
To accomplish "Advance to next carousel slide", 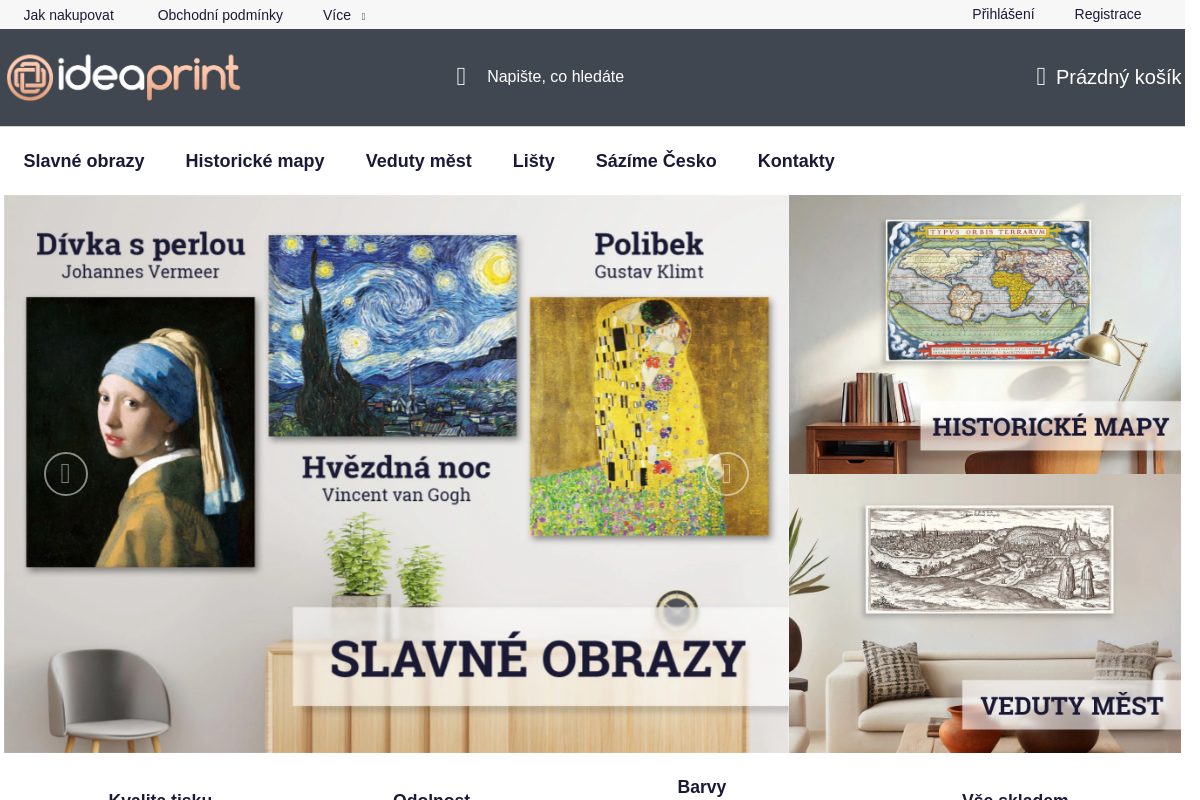I will point(727,474).
